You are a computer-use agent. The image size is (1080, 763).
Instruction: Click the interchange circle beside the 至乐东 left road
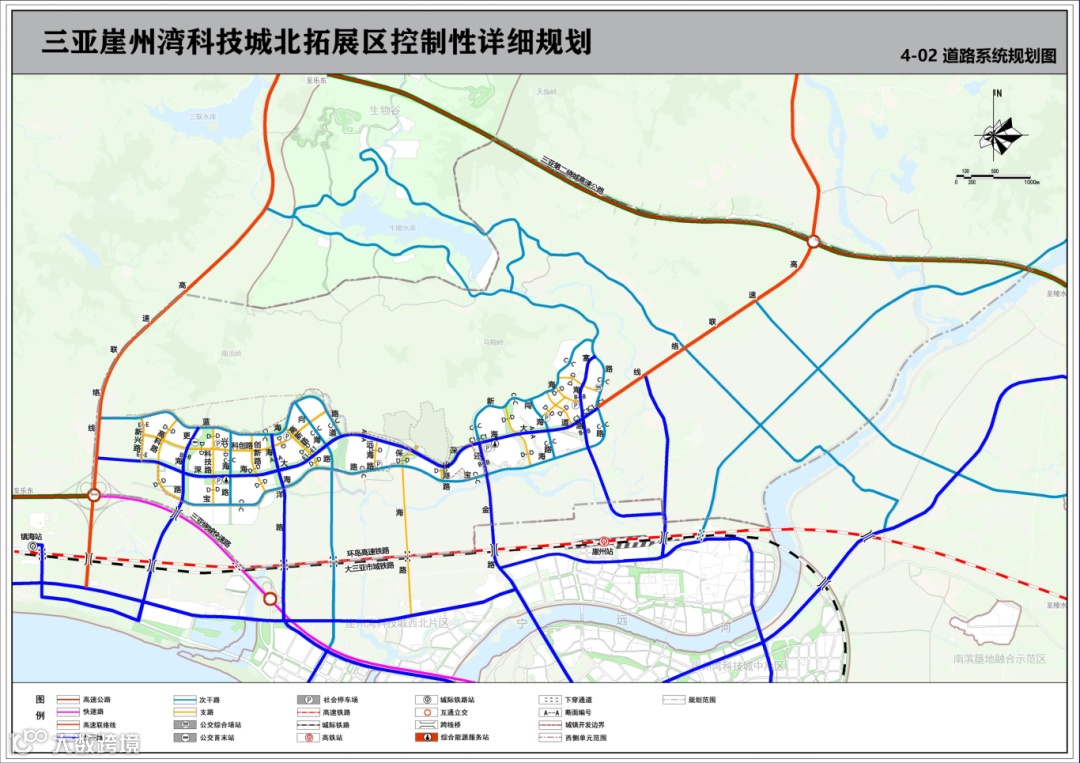coord(94,495)
